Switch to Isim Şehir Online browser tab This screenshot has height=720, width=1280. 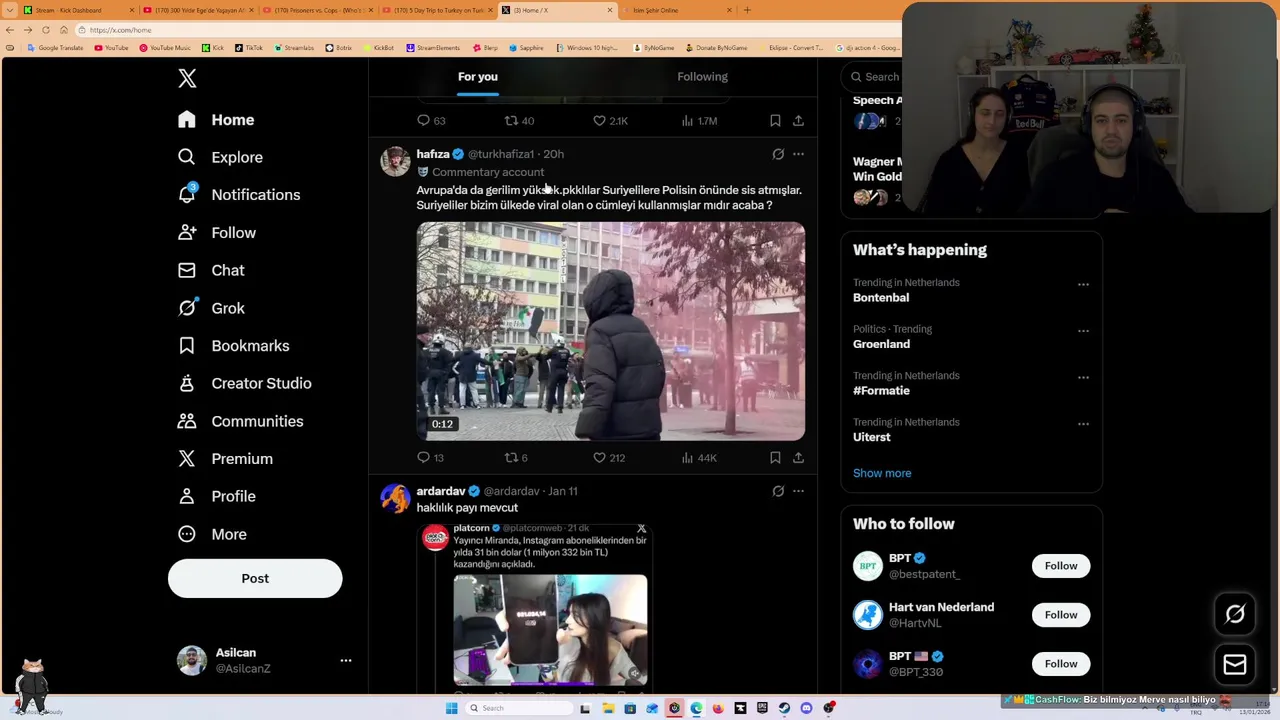[676, 10]
